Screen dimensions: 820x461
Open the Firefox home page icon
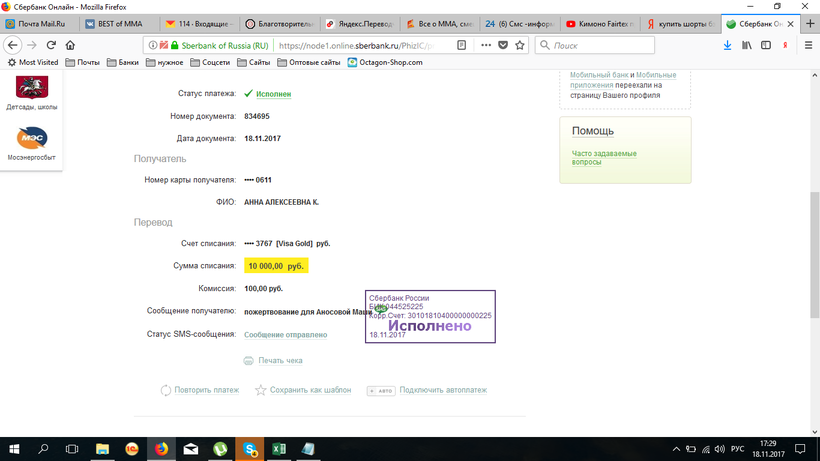click(x=70, y=45)
